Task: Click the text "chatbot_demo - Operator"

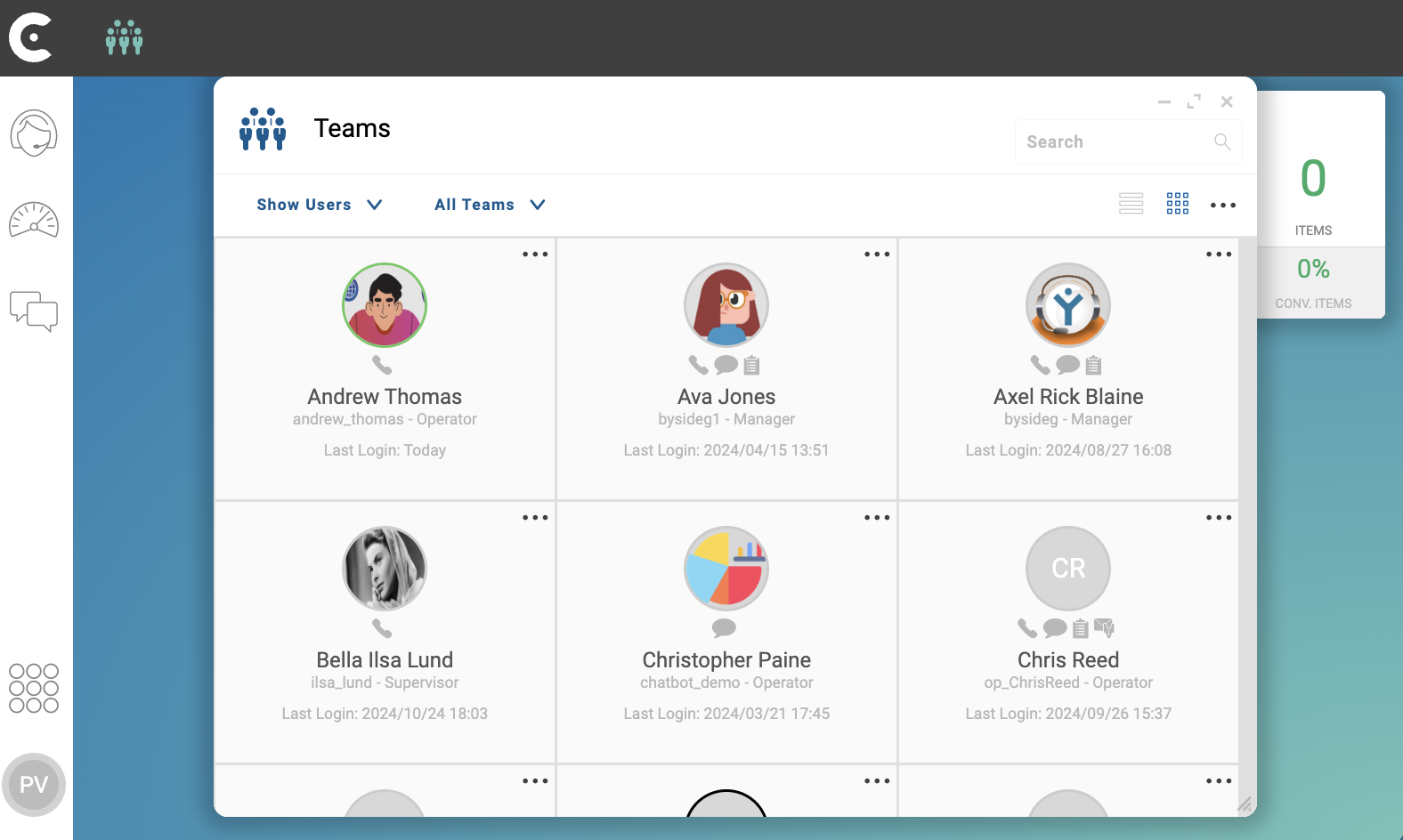Action: pyautogui.click(x=726, y=682)
